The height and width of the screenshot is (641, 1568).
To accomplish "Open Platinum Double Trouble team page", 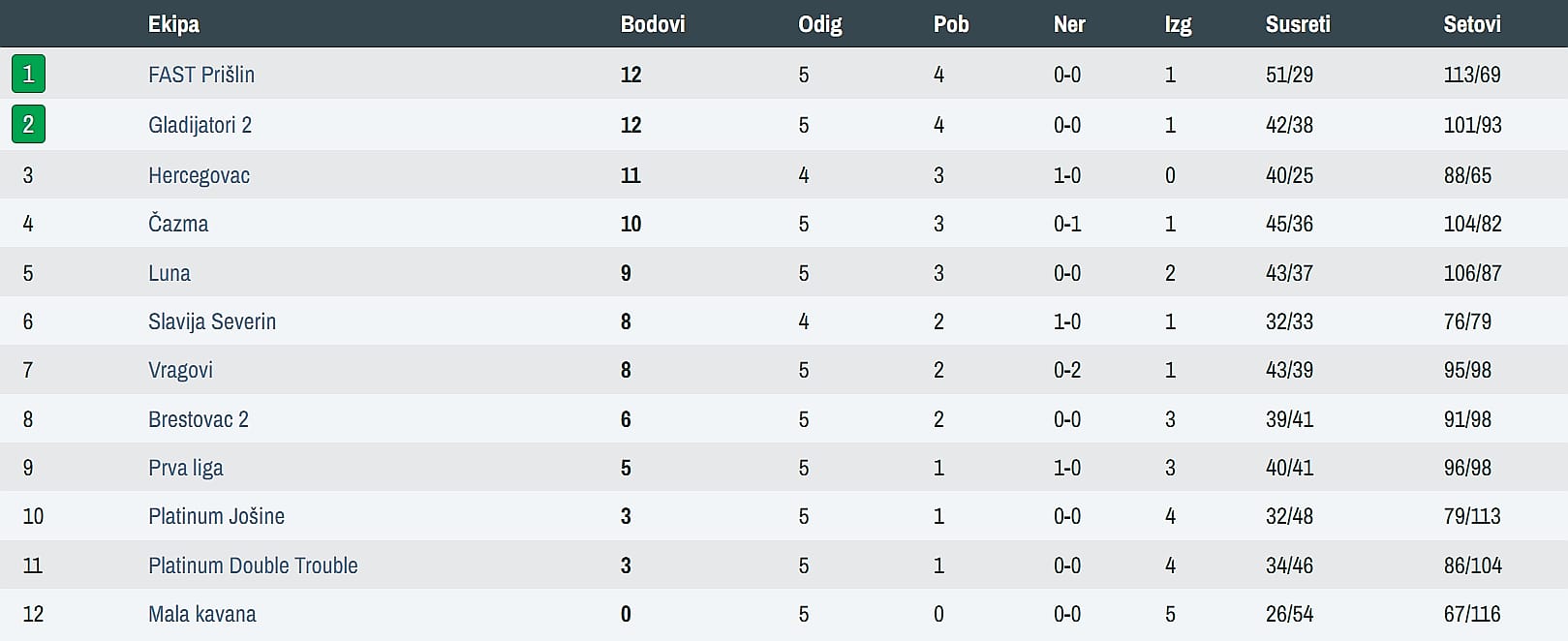I will pyautogui.click(x=253, y=565).
